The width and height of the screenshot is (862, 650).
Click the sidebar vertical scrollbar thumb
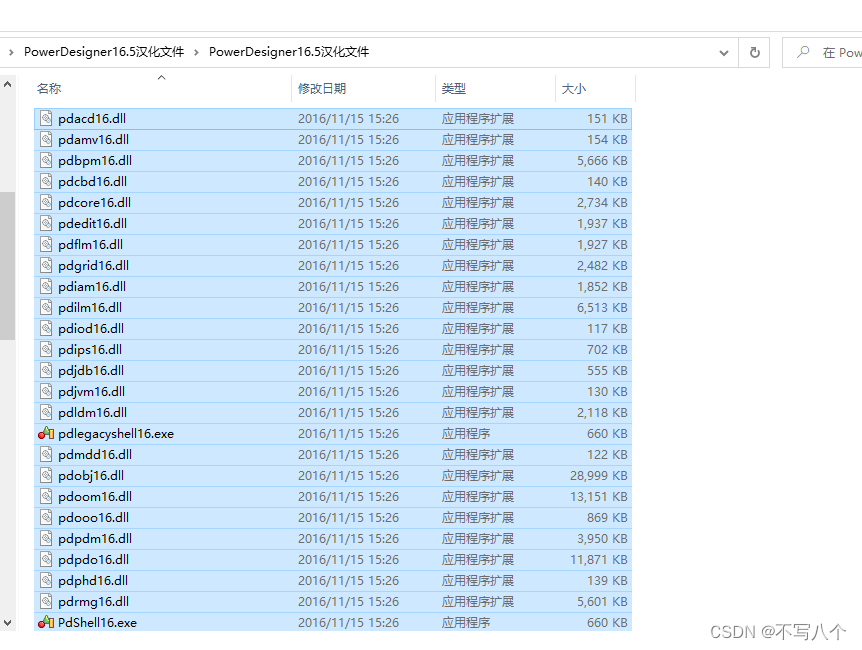click(8, 266)
